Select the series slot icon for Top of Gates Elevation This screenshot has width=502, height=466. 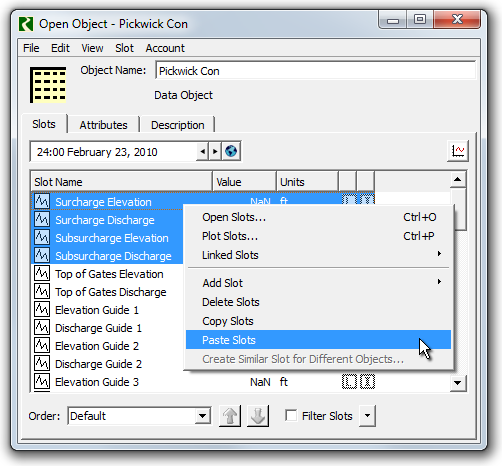tap(42, 274)
